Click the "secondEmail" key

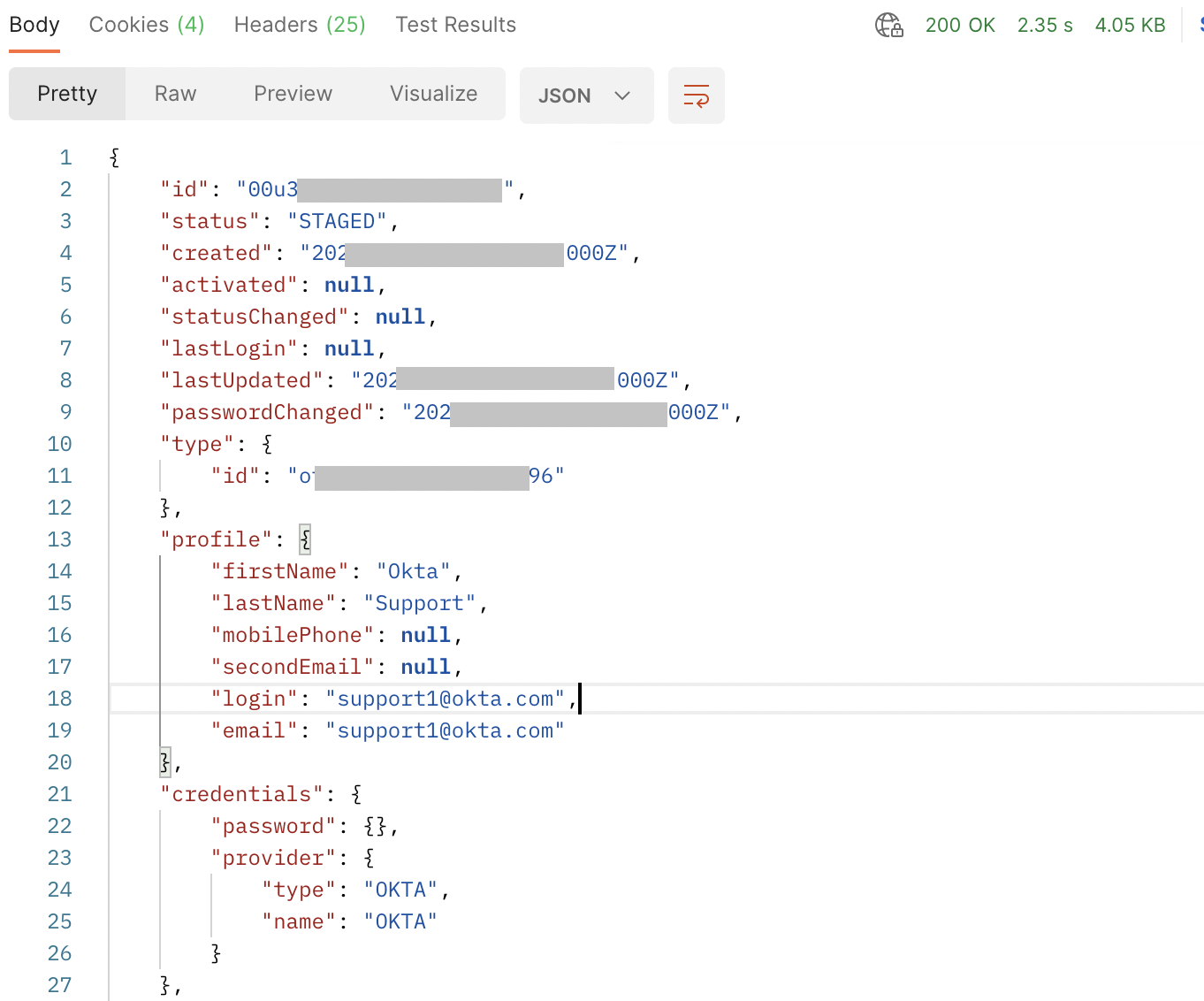coord(293,667)
